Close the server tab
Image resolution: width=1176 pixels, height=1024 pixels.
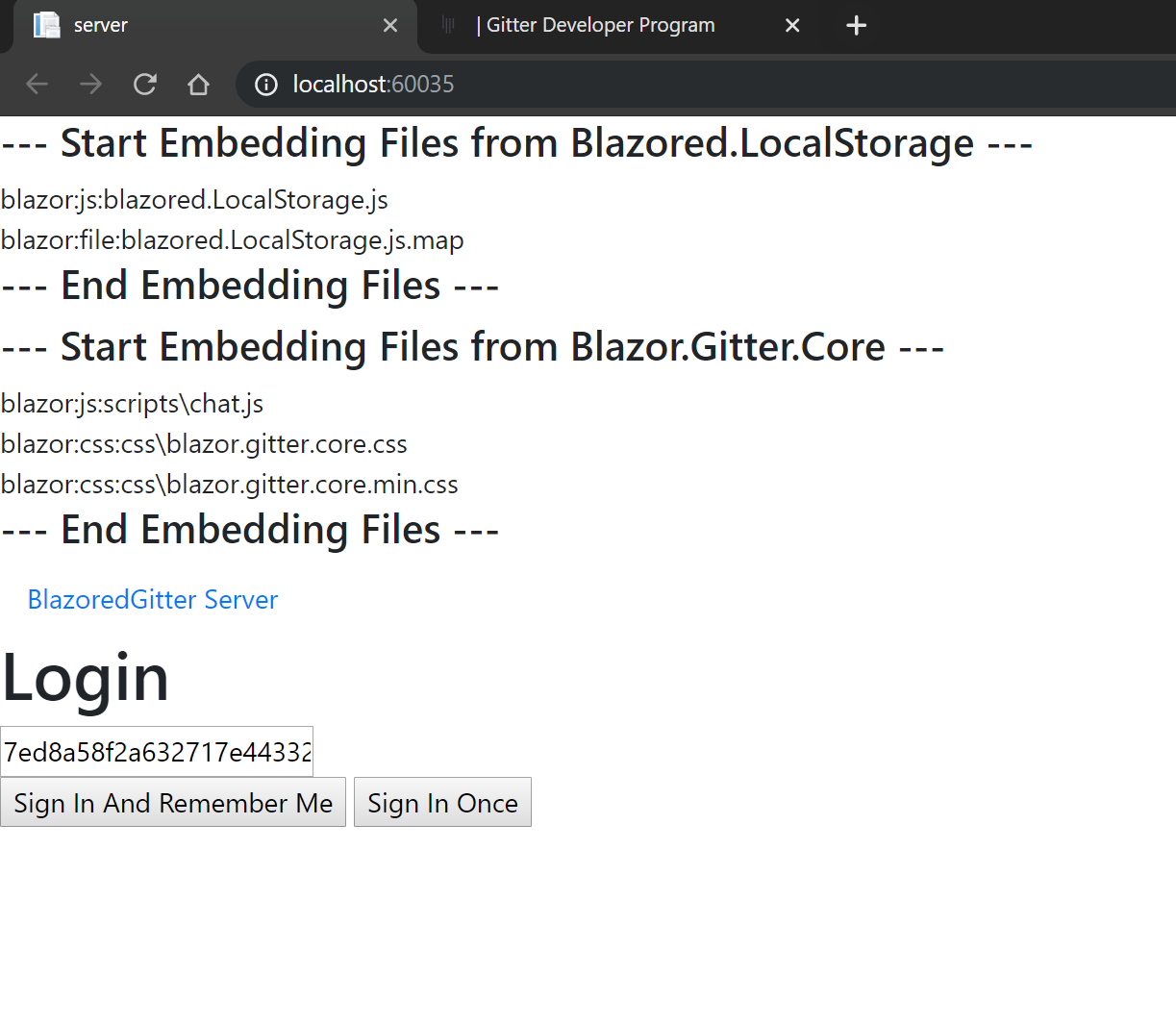click(x=389, y=25)
